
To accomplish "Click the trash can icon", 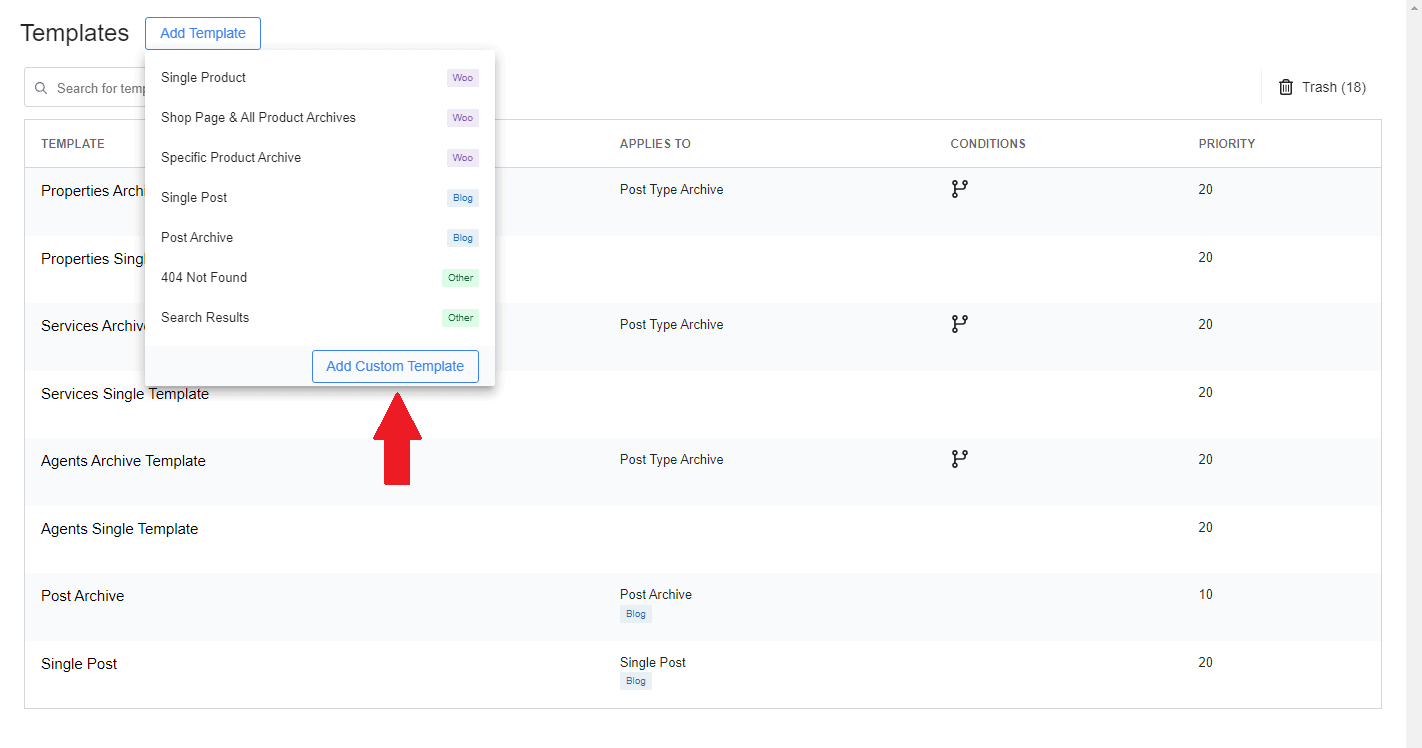I will pos(1286,88).
